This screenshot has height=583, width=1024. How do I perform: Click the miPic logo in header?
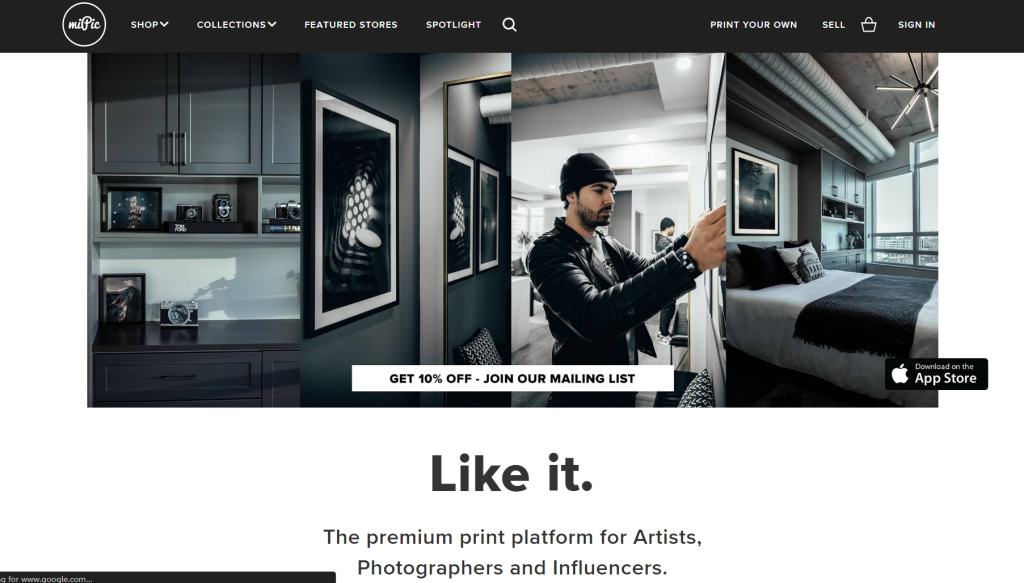point(84,25)
